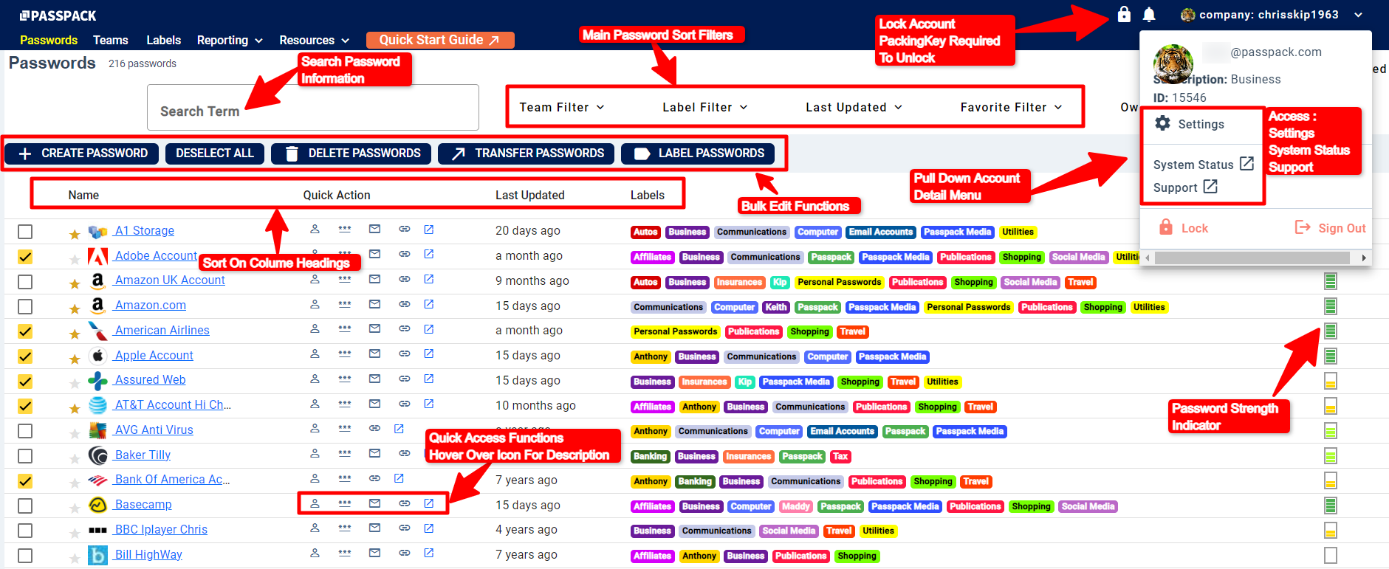Toggle favorite star for Basecamp

74,508
